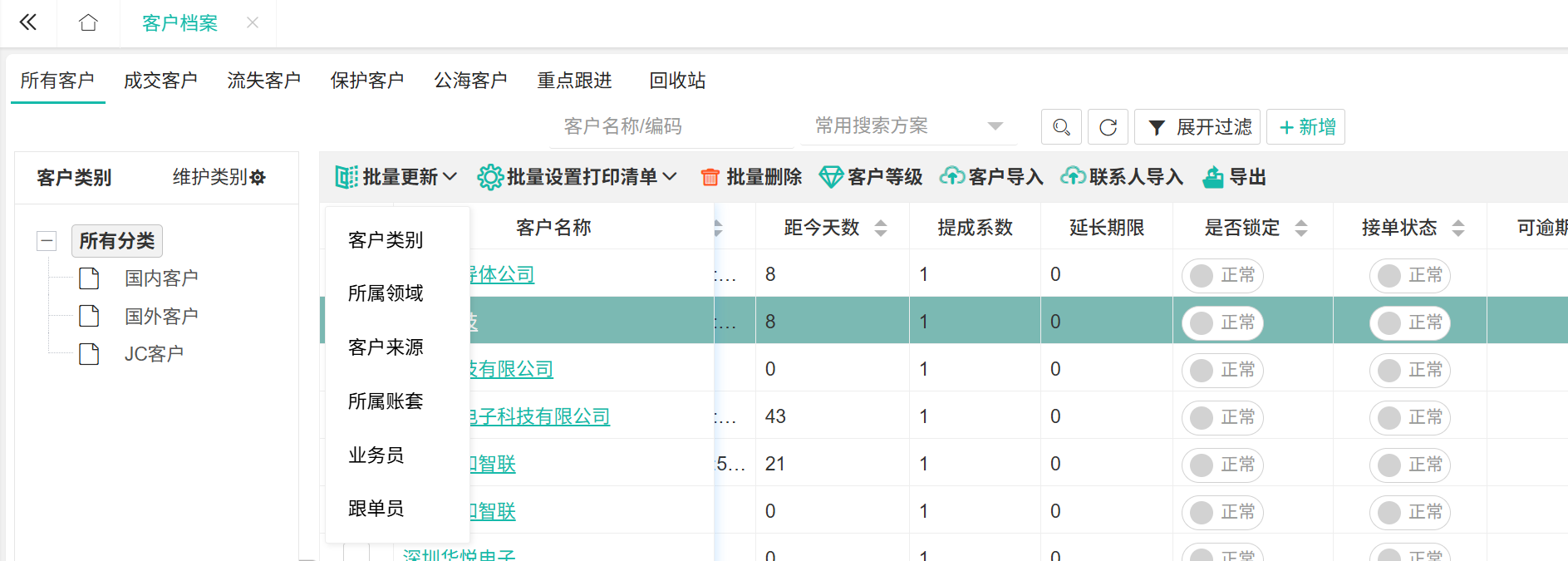The image size is (1568, 561).
Task: Click 批量删除 trash icon
Action: [x=710, y=177]
